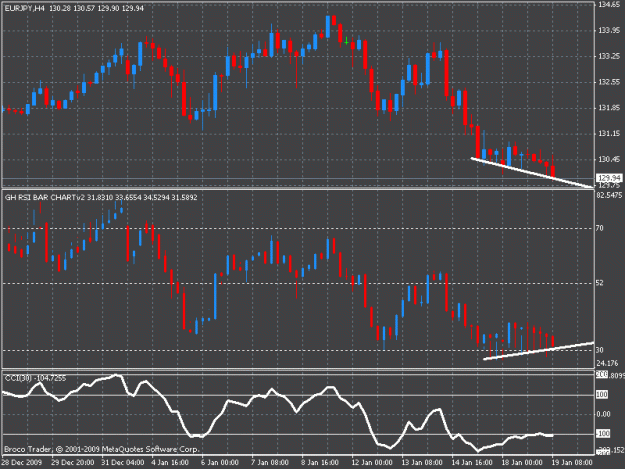The height and width of the screenshot is (469, 625).
Task: Click the RSI level 30 axis label
Action: click(x=600, y=350)
